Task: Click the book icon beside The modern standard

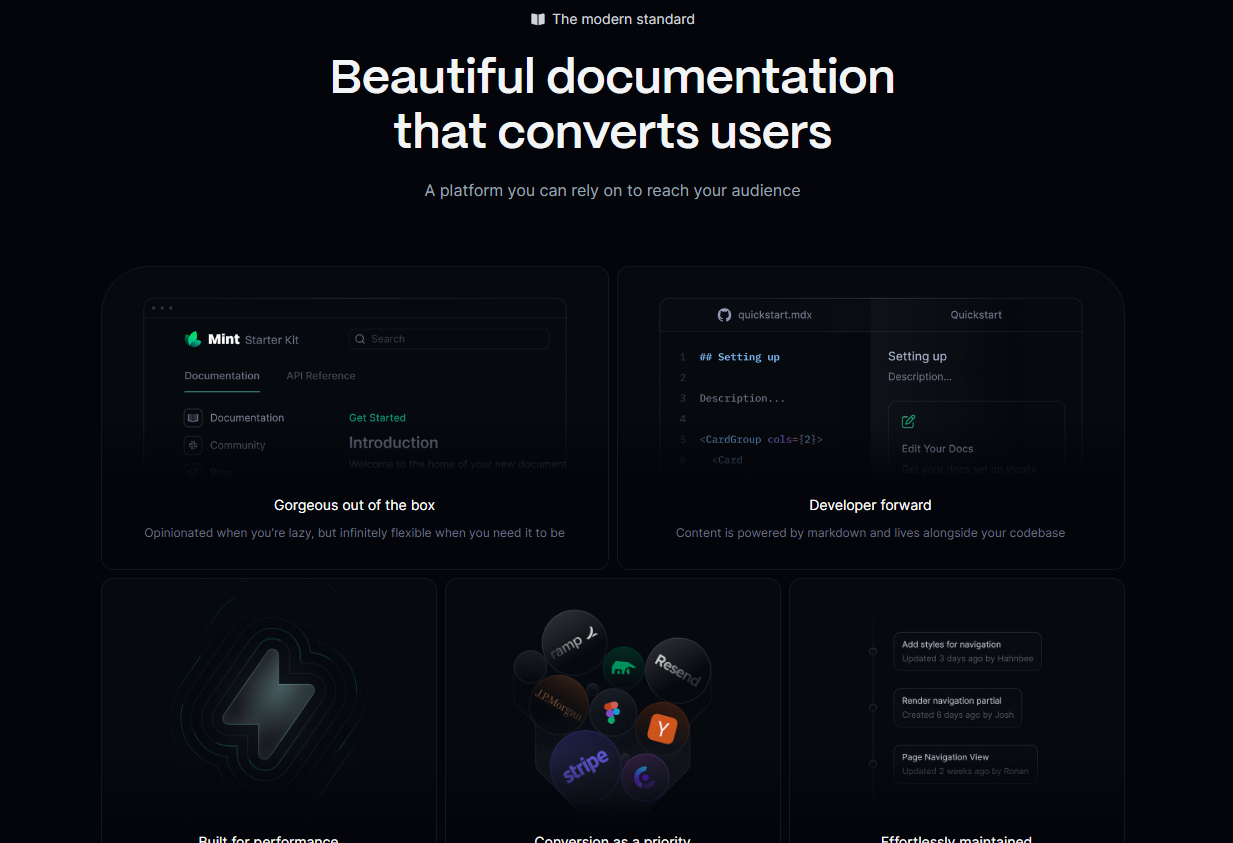Action: [538, 19]
